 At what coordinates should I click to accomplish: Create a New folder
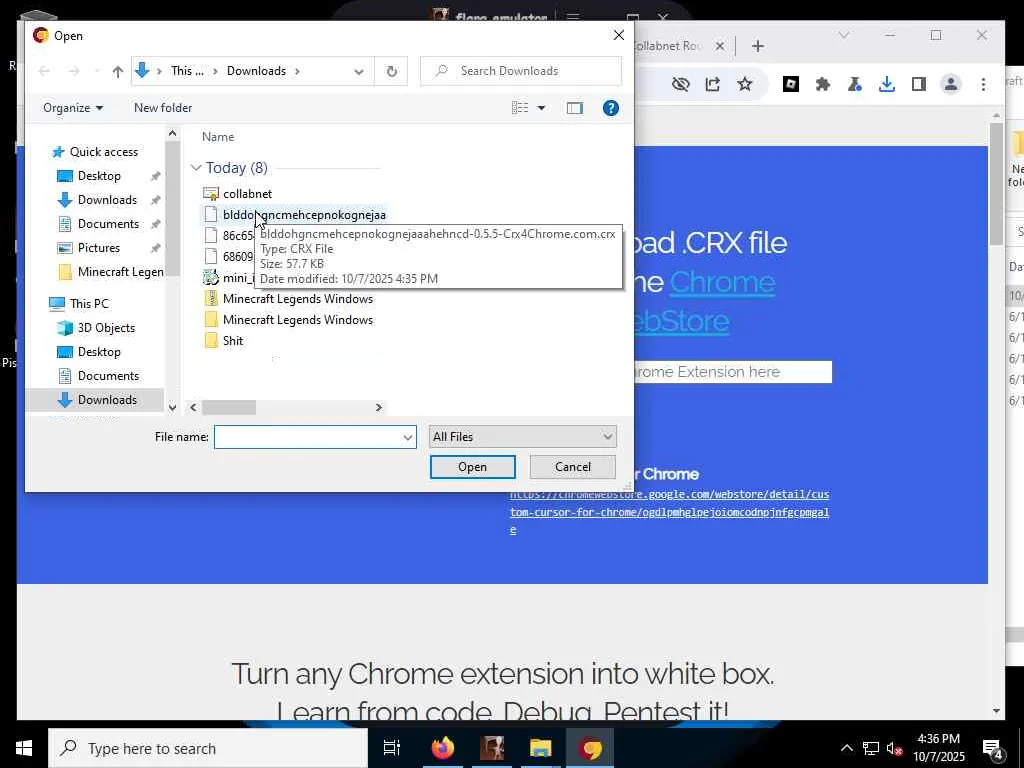click(163, 108)
